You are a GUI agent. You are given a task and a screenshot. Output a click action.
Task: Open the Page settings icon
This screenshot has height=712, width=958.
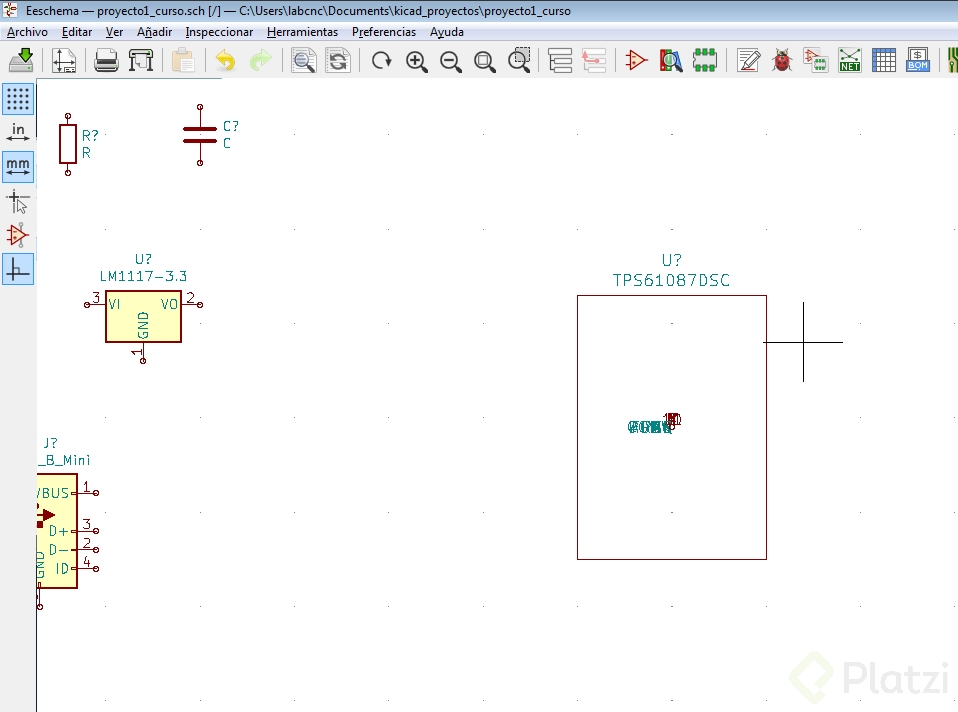[64, 61]
